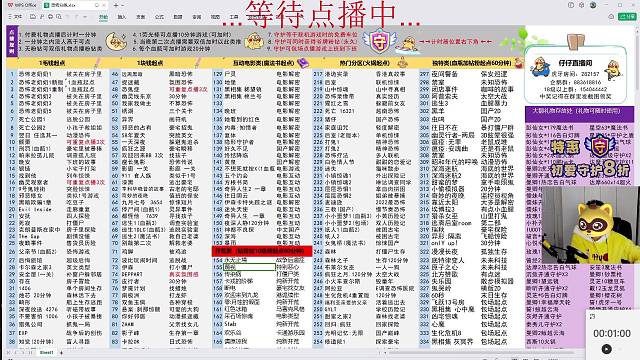Switch to the 工具 ribbon tab

point(234,17)
